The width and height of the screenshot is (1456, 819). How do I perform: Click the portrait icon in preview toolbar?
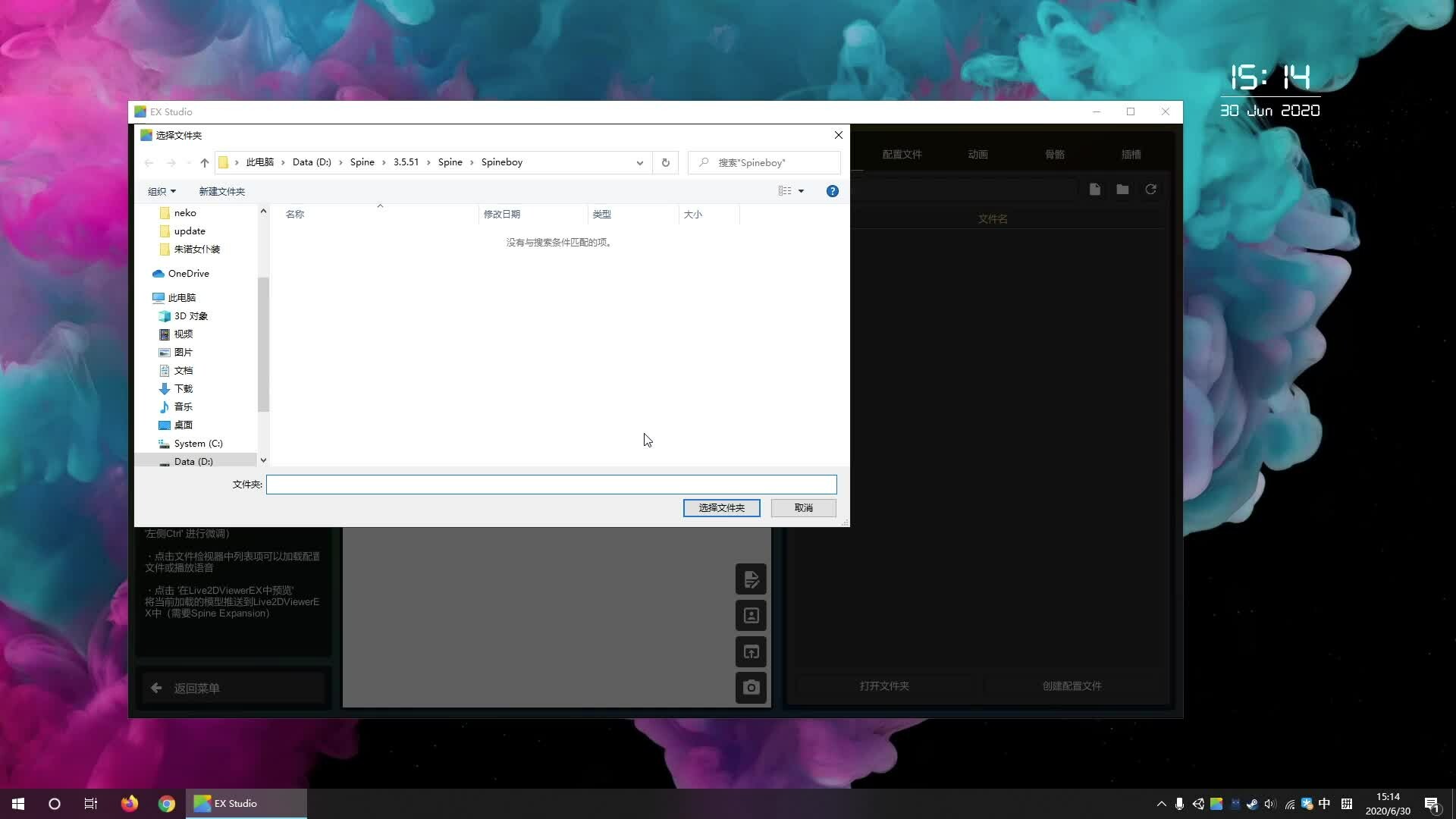pyautogui.click(x=751, y=616)
